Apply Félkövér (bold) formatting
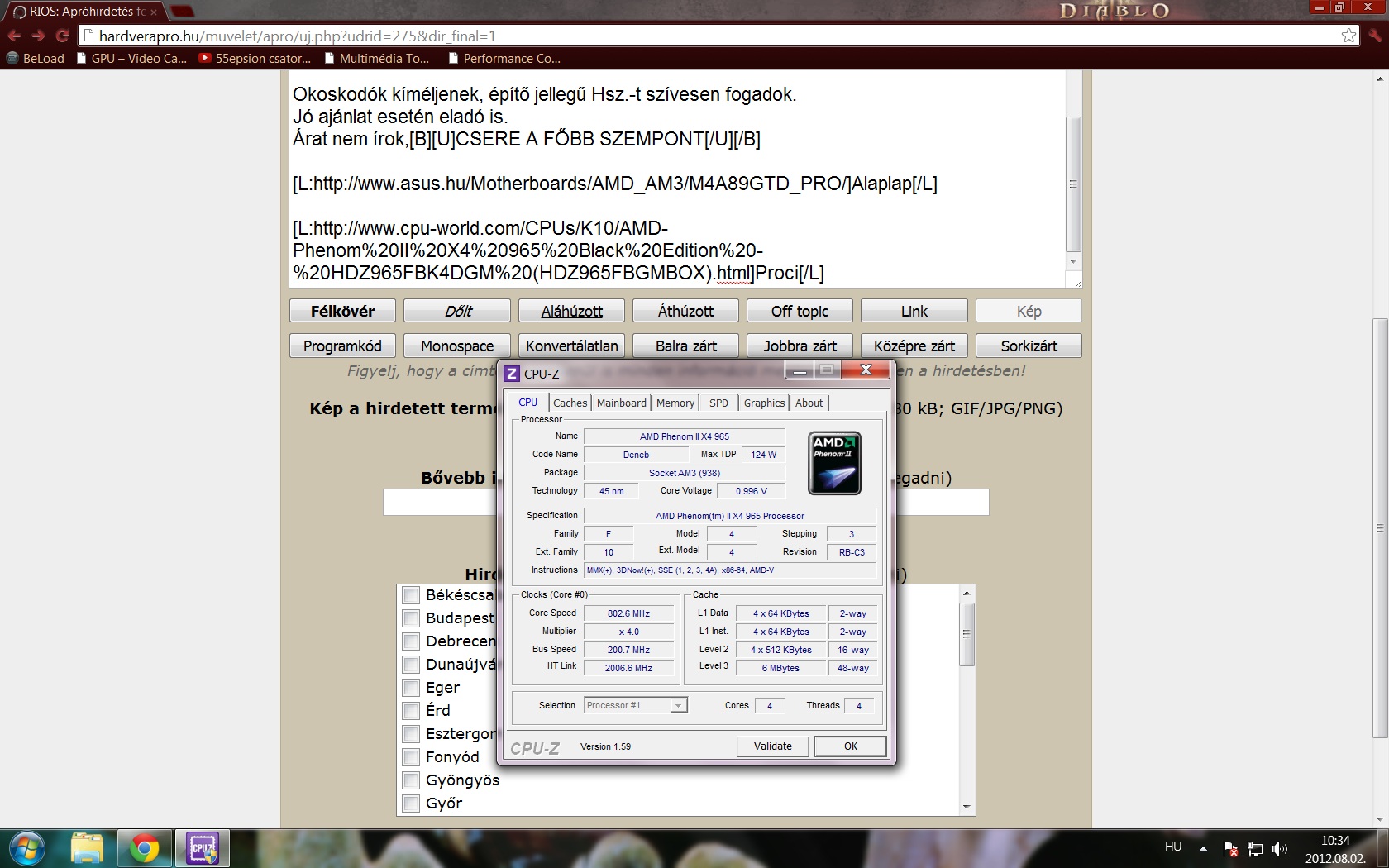The height and width of the screenshot is (868, 1389). click(x=342, y=311)
